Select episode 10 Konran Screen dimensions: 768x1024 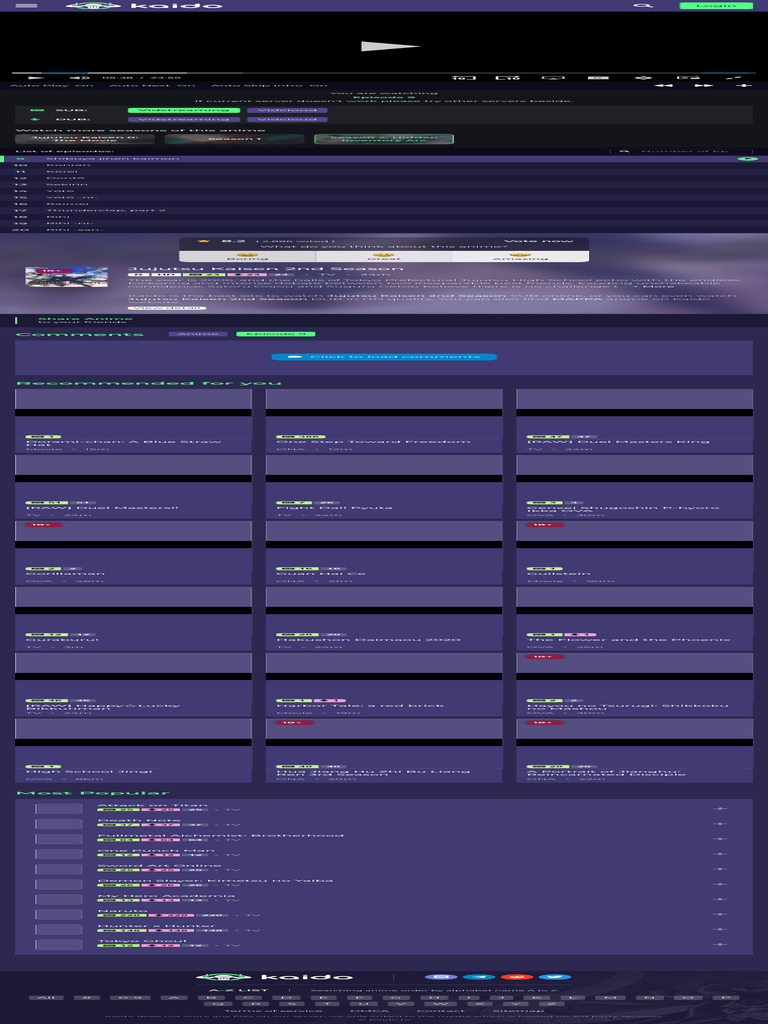(x=384, y=165)
